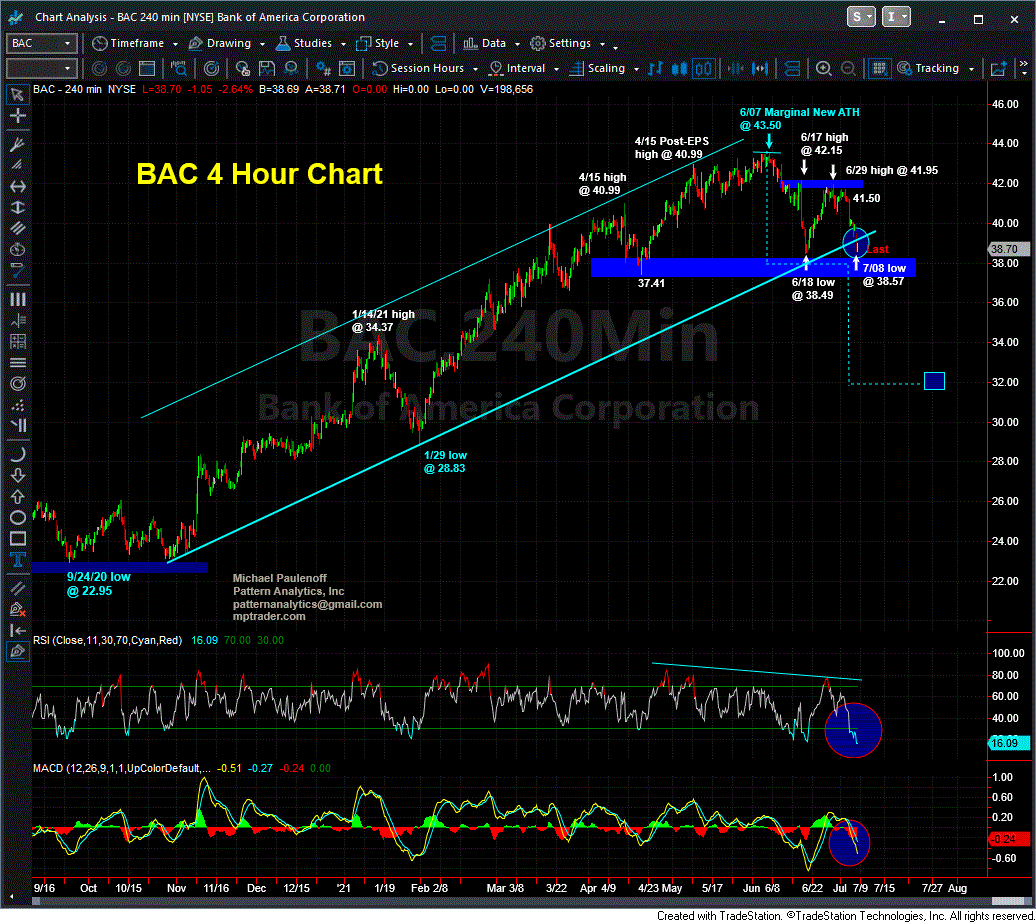Click the window with gear icon

click(x=347, y=68)
